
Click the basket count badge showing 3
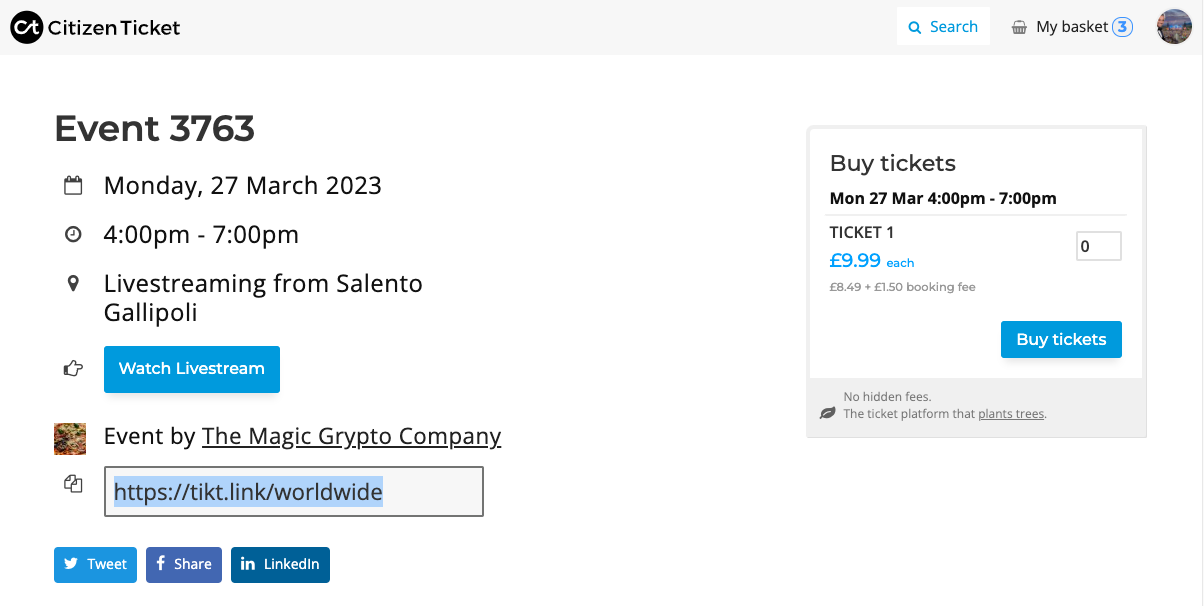point(1123,27)
